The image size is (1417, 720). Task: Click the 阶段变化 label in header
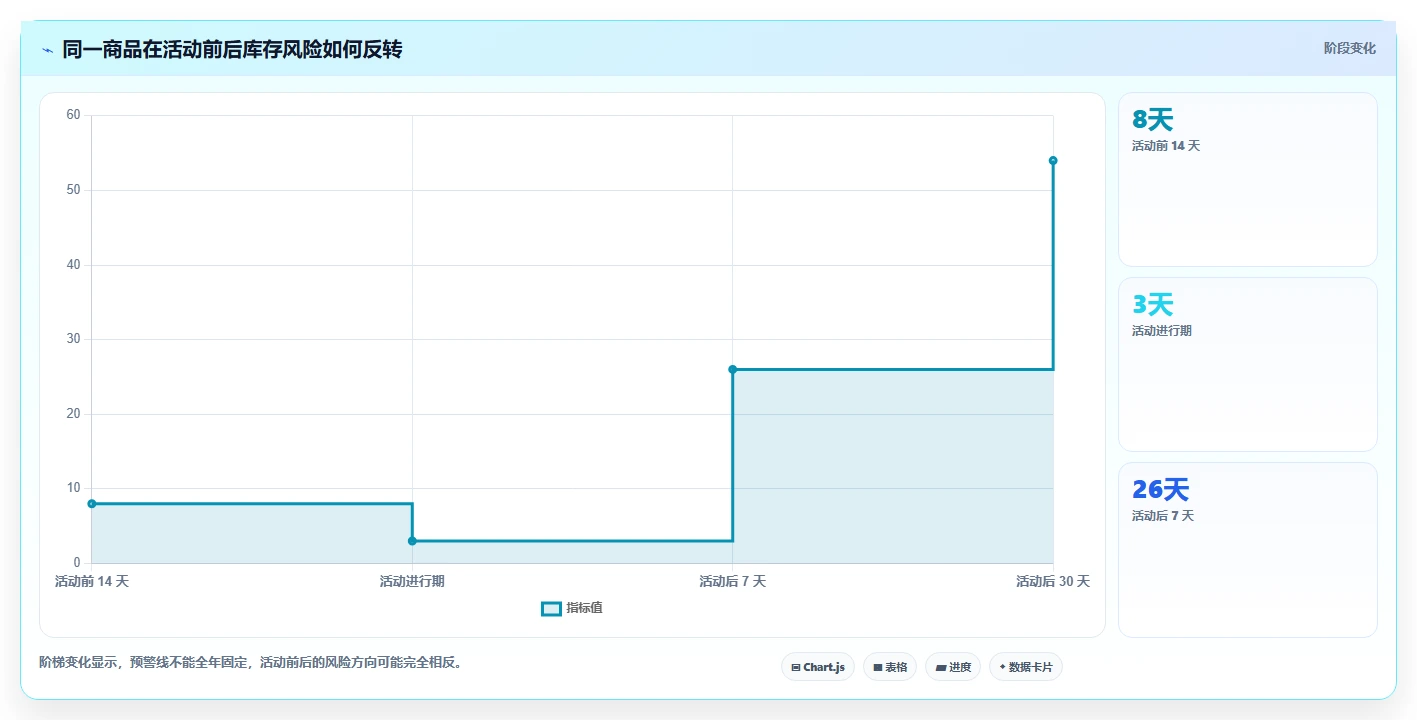click(1350, 48)
